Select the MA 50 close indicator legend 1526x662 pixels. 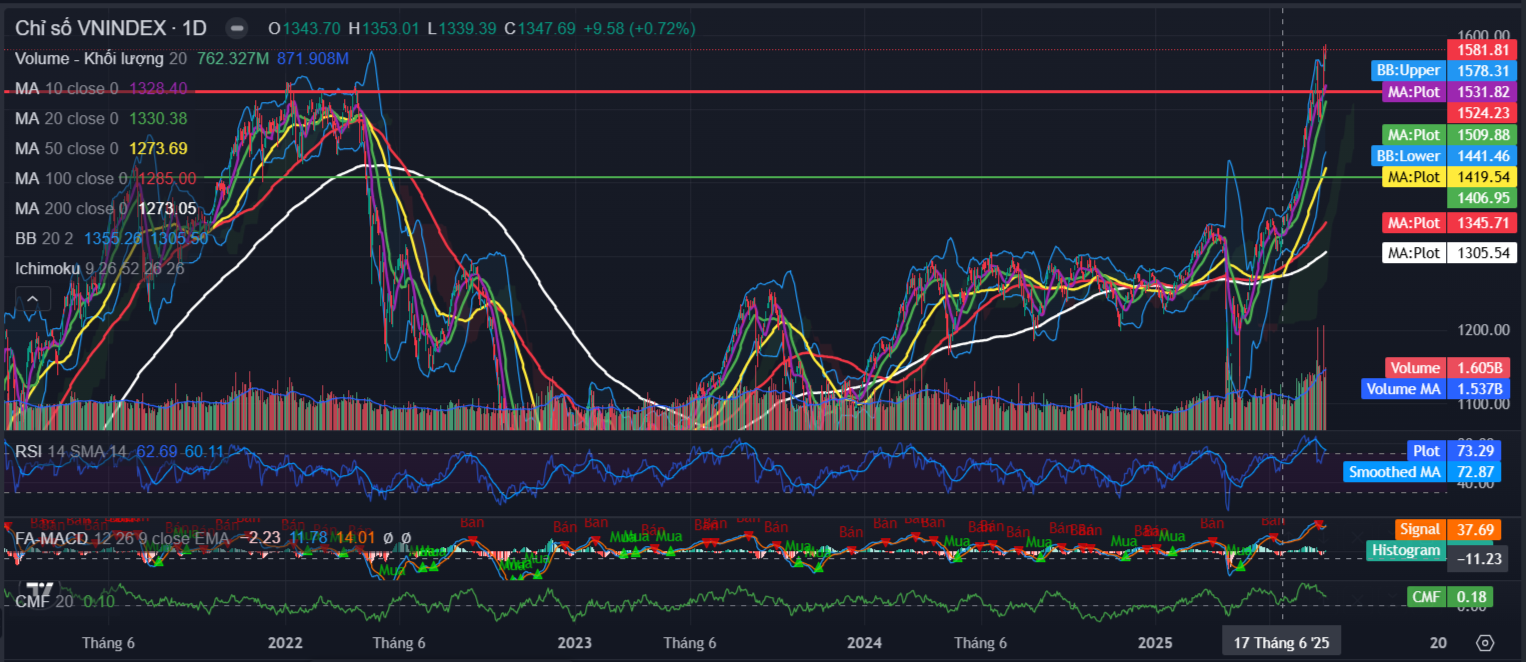[66, 148]
